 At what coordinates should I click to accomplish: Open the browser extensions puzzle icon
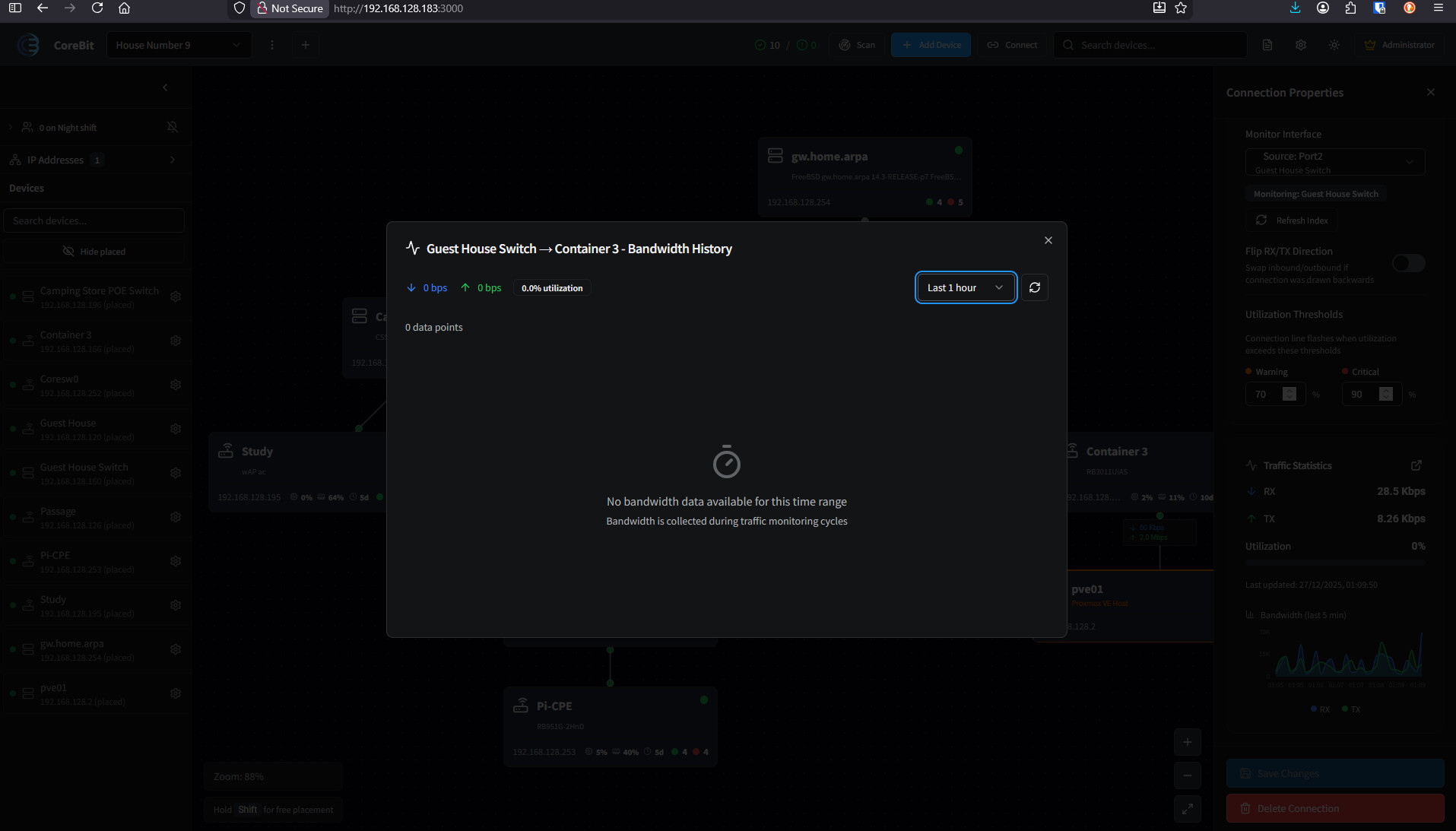coord(1350,8)
